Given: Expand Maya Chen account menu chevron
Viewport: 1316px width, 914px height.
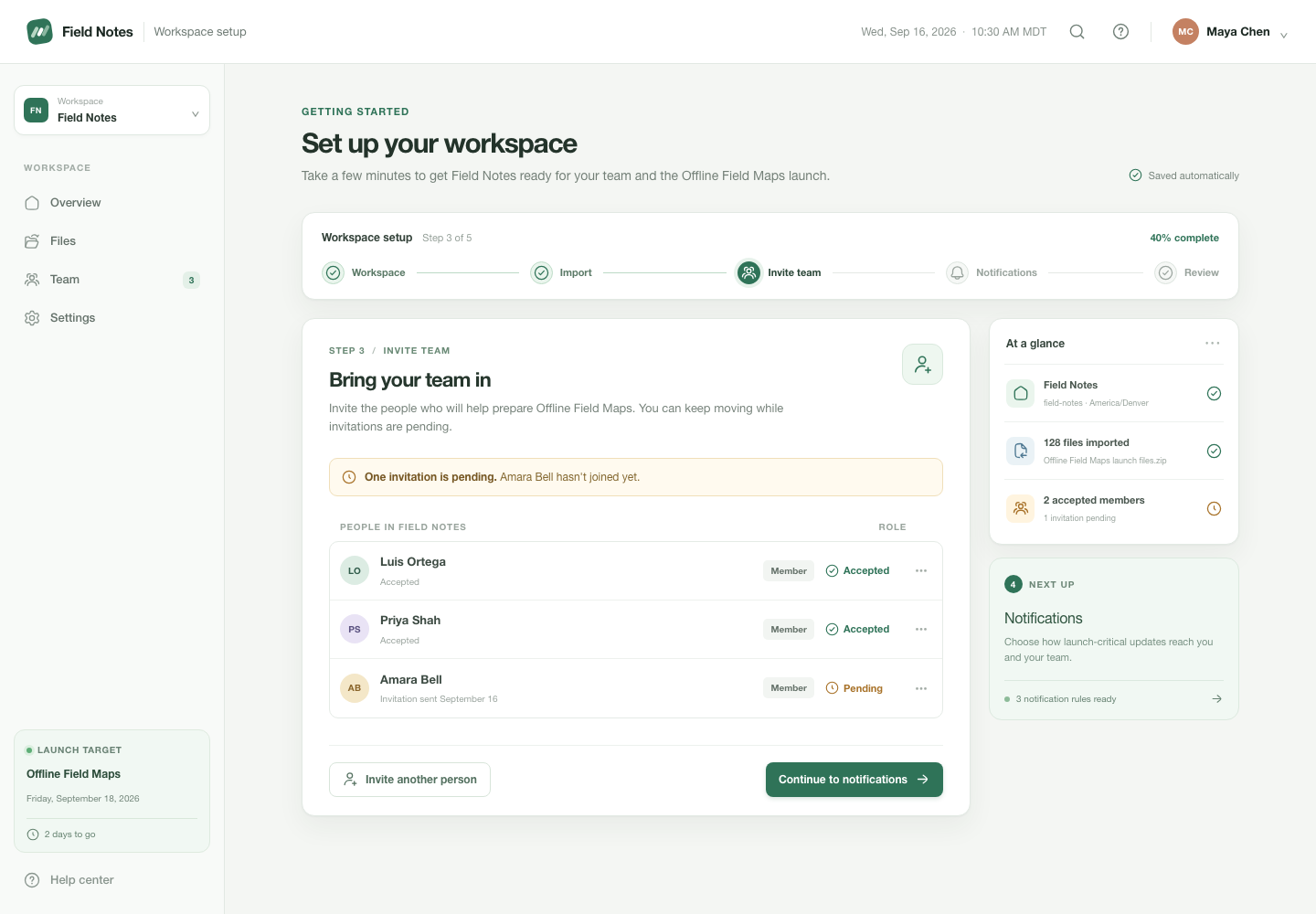Looking at the screenshot, I should 1284,35.
